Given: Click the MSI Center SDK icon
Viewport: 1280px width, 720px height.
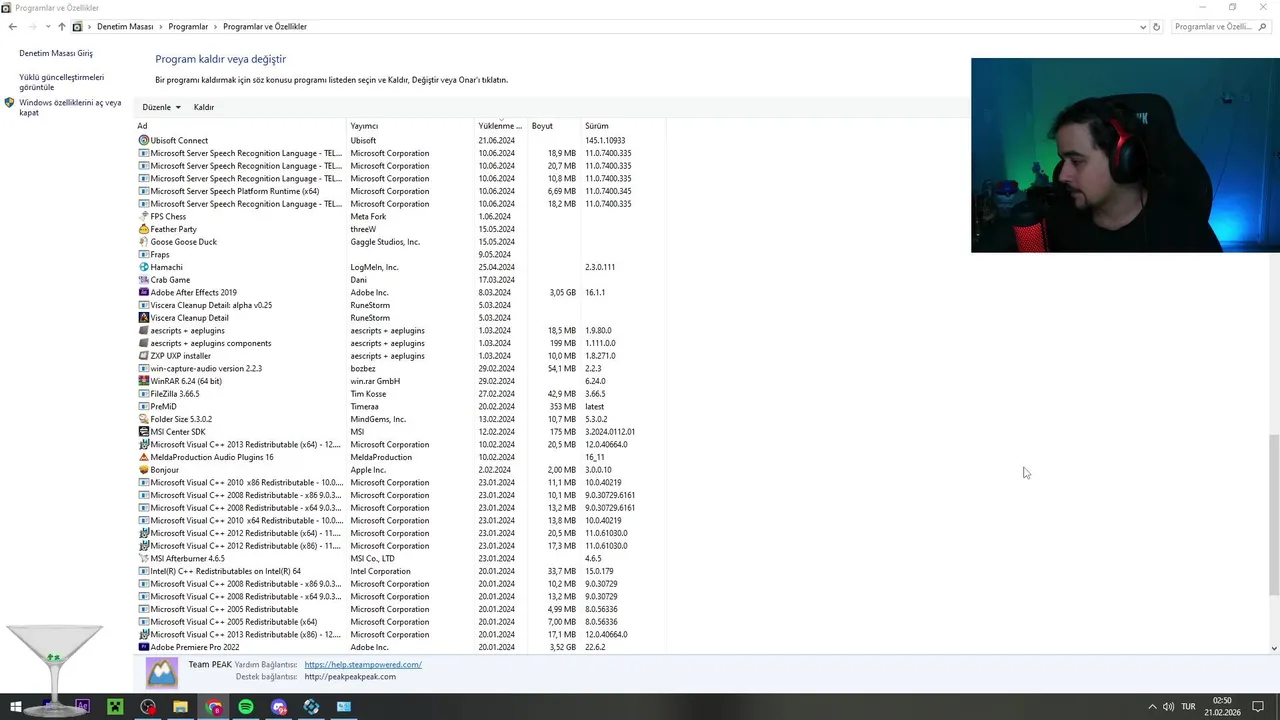Looking at the screenshot, I should (143, 432).
